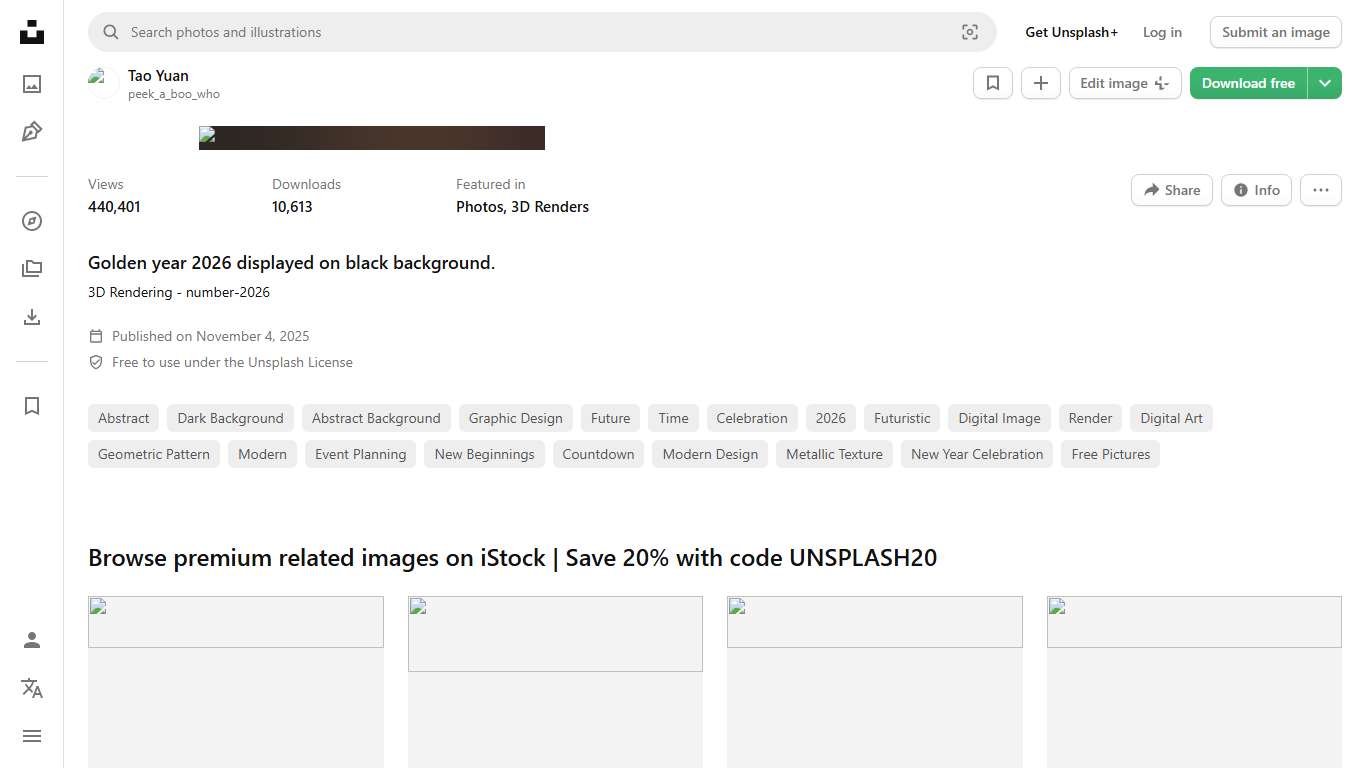Click the visual search camera icon

click(x=969, y=32)
